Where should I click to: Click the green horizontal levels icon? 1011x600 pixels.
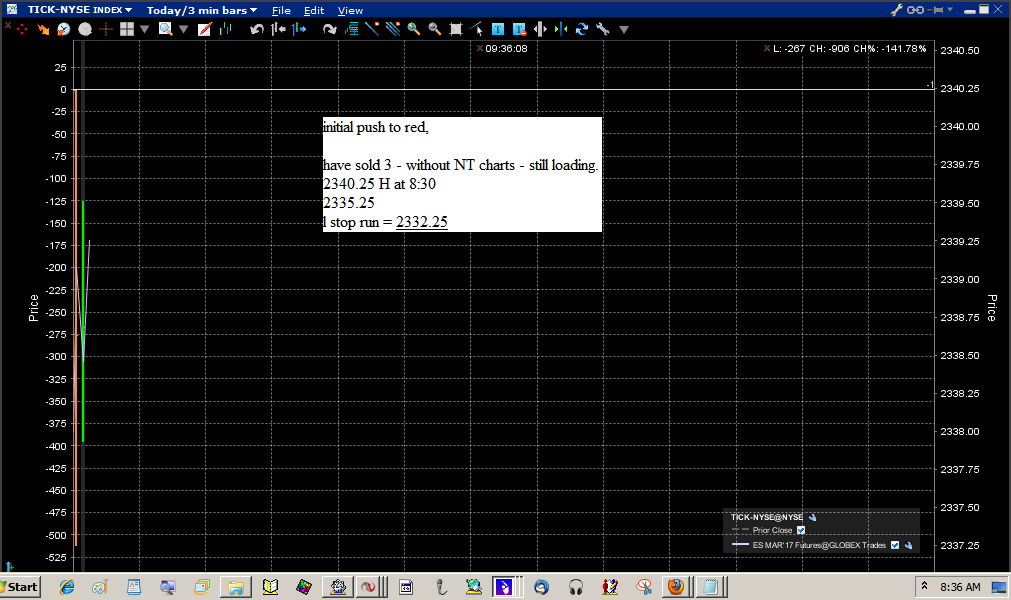pyautogui.click(x=351, y=29)
